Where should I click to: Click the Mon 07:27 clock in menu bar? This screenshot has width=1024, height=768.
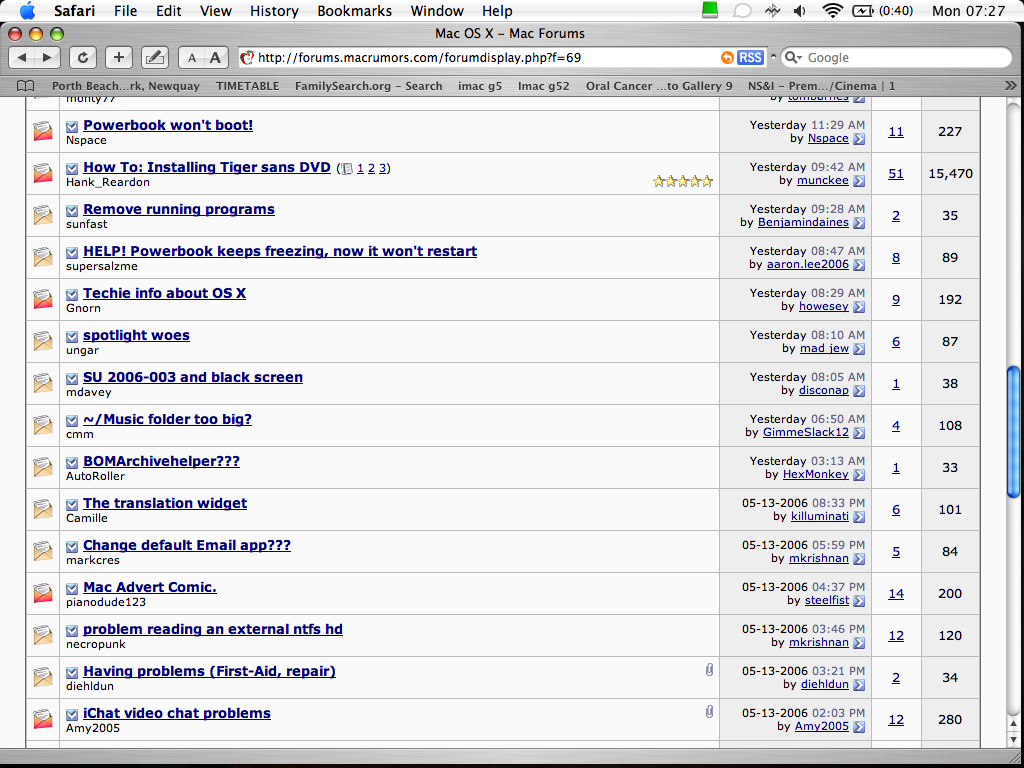968,10
